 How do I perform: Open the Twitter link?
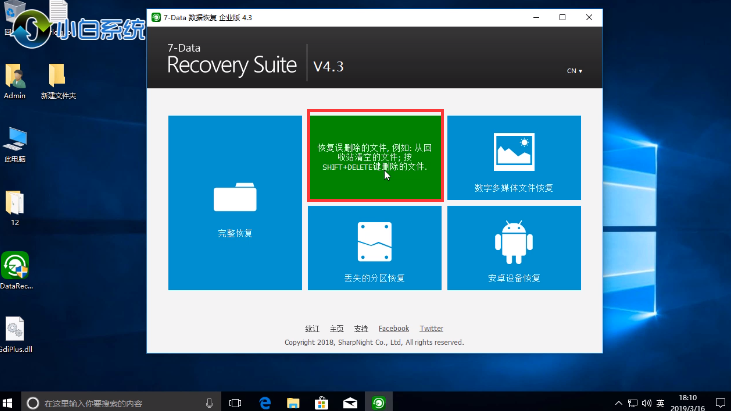(x=431, y=328)
